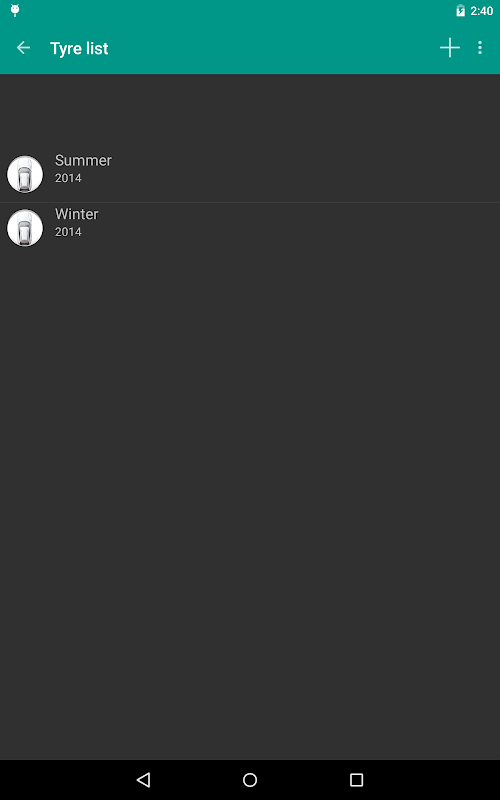Click the 2:40 clock in status bar

click(x=482, y=11)
